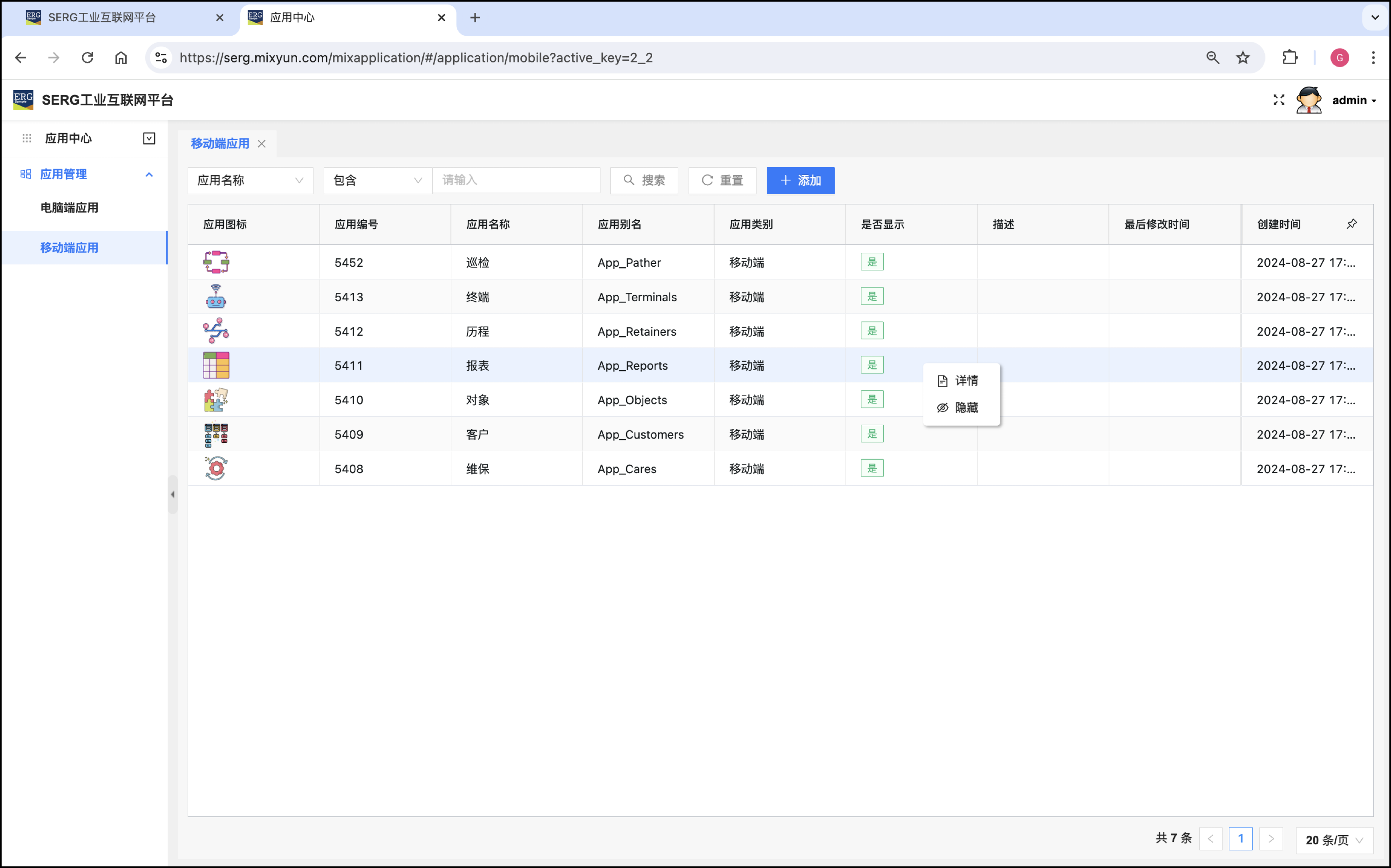
Task: Click the 是 display tag for 巡检
Action: pos(872,262)
